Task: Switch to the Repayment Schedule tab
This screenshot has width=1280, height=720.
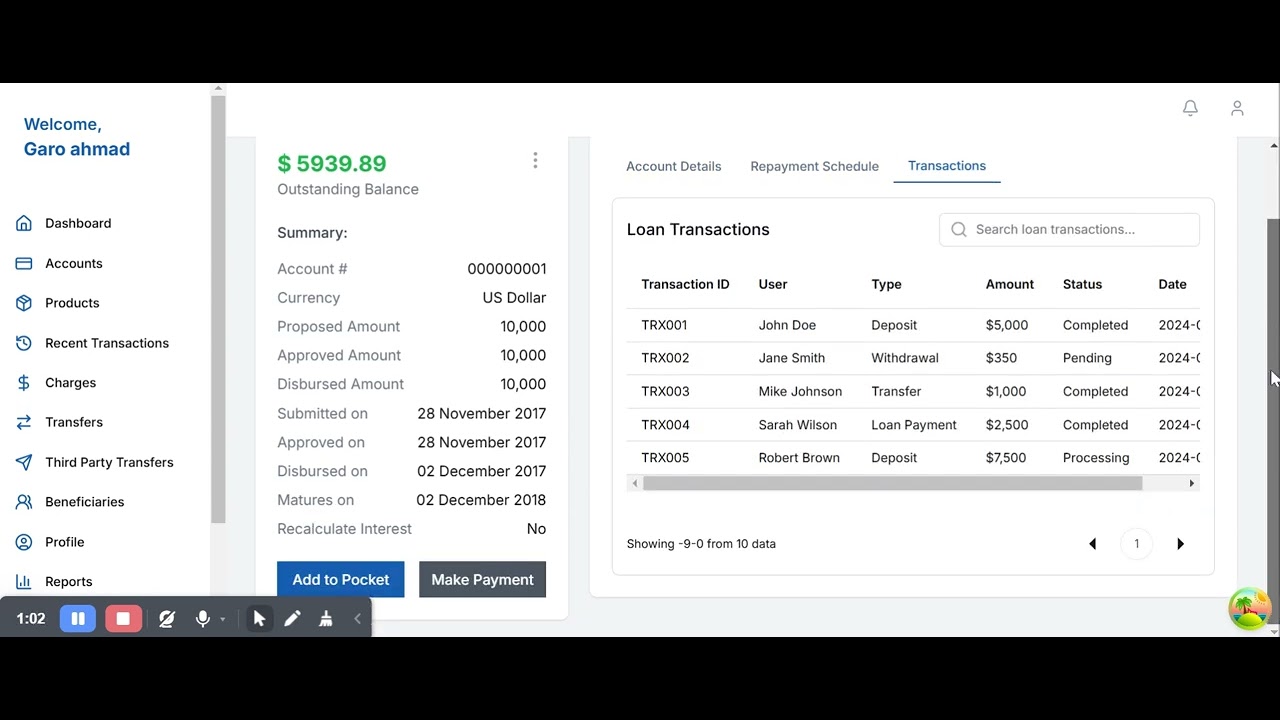Action: [x=814, y=166]
